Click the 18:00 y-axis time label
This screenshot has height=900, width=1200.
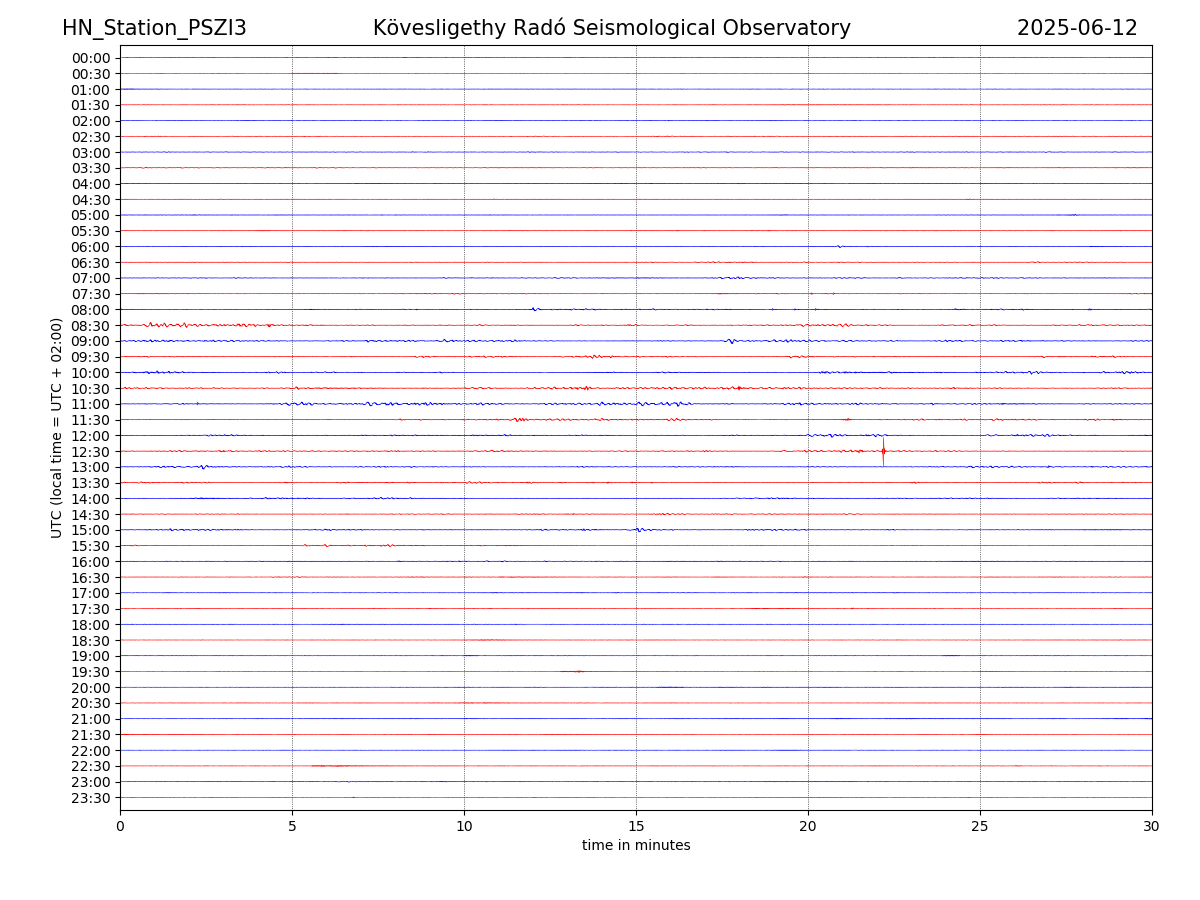click(90, 625)
